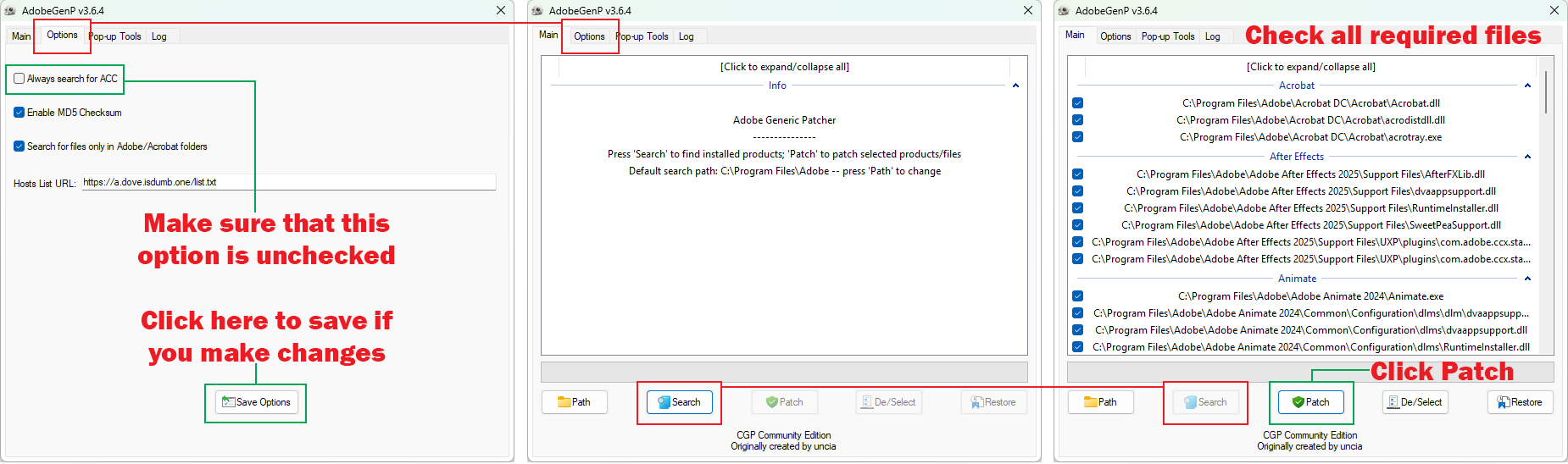Click De/Select button in middle window

click(x=889, y=402)
